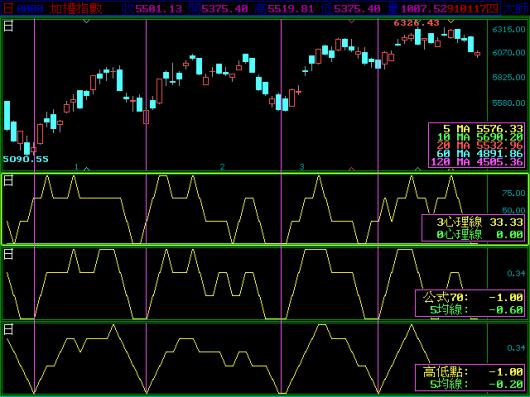
Task: Click the 日 icon in the 公式70 panel
Action: 8,254
